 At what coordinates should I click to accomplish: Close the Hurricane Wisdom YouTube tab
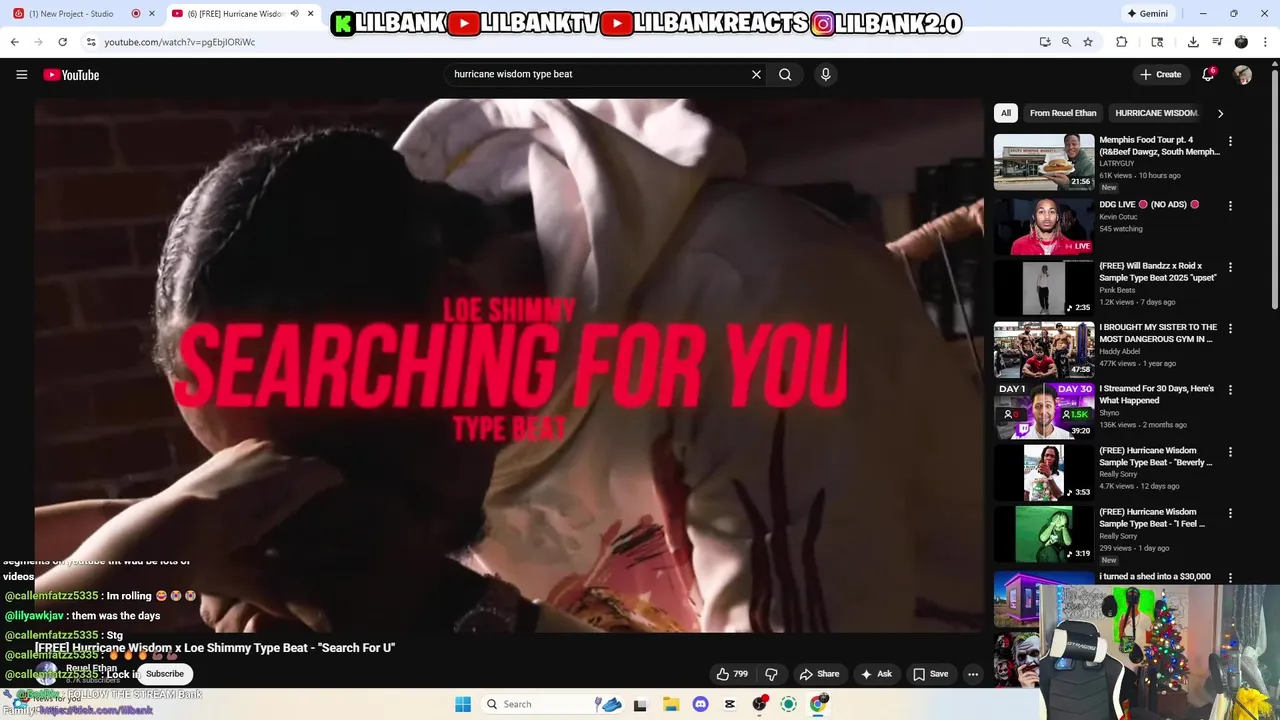[x=311, y=14]
